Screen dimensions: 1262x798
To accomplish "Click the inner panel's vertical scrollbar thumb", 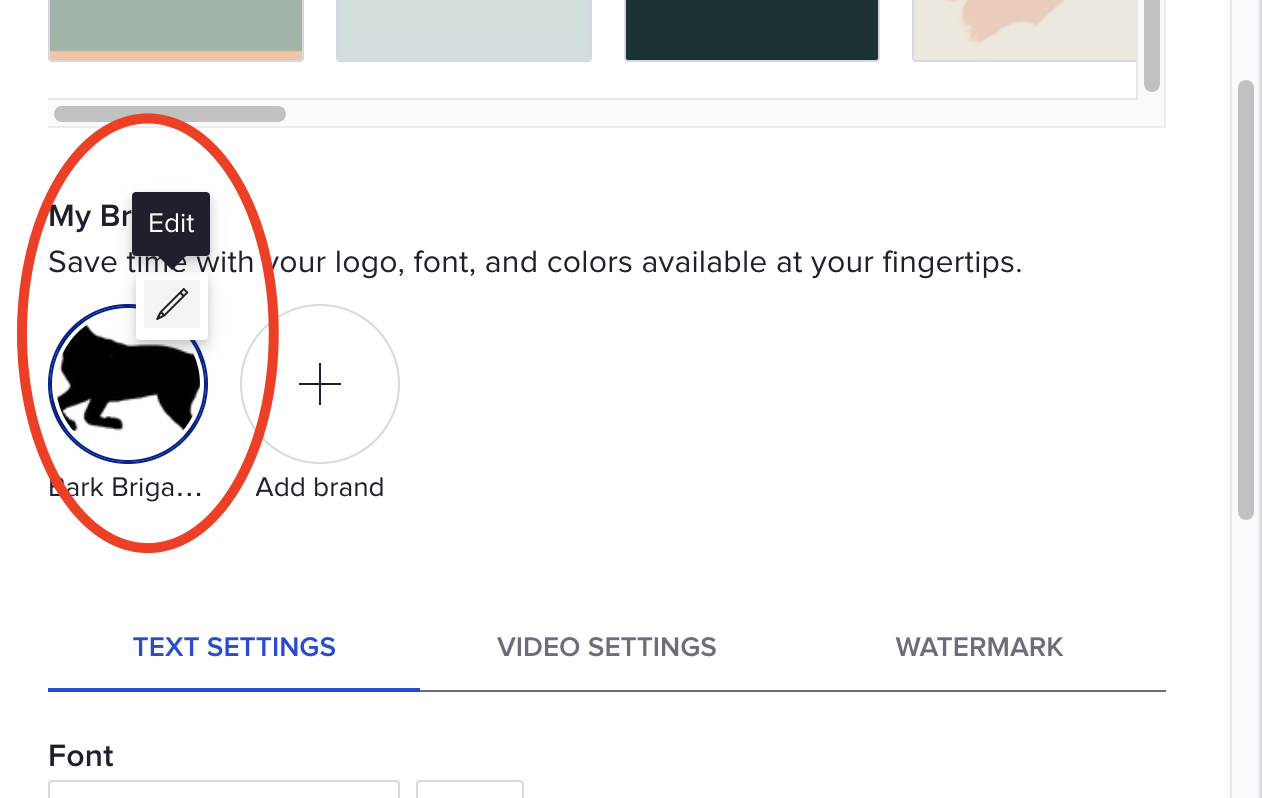I will click(x=1152, y=45).
